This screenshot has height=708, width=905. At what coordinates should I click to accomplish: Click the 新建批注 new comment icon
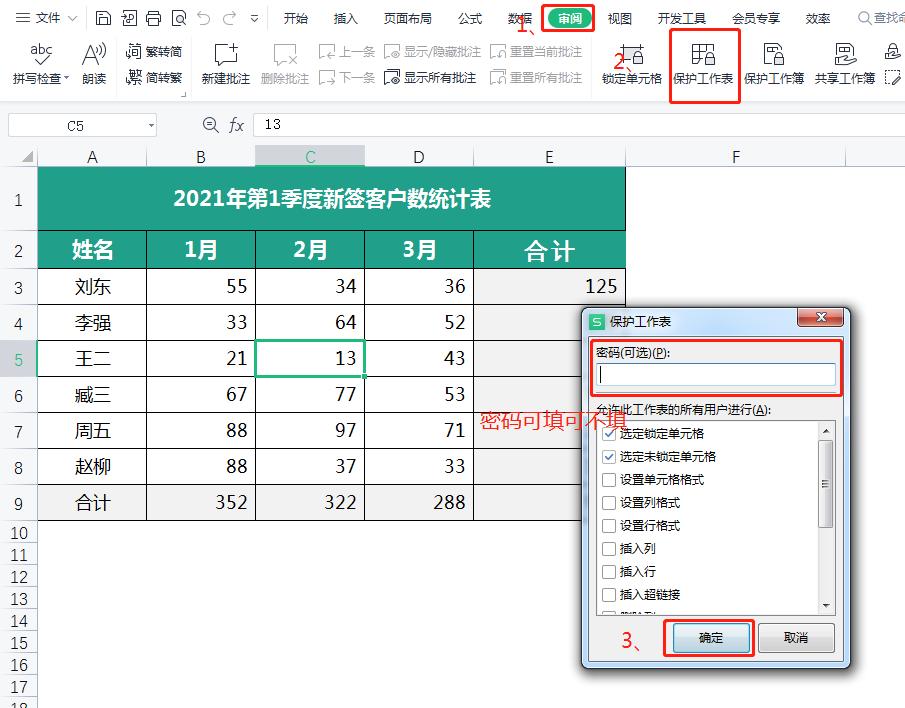point(226,54)
